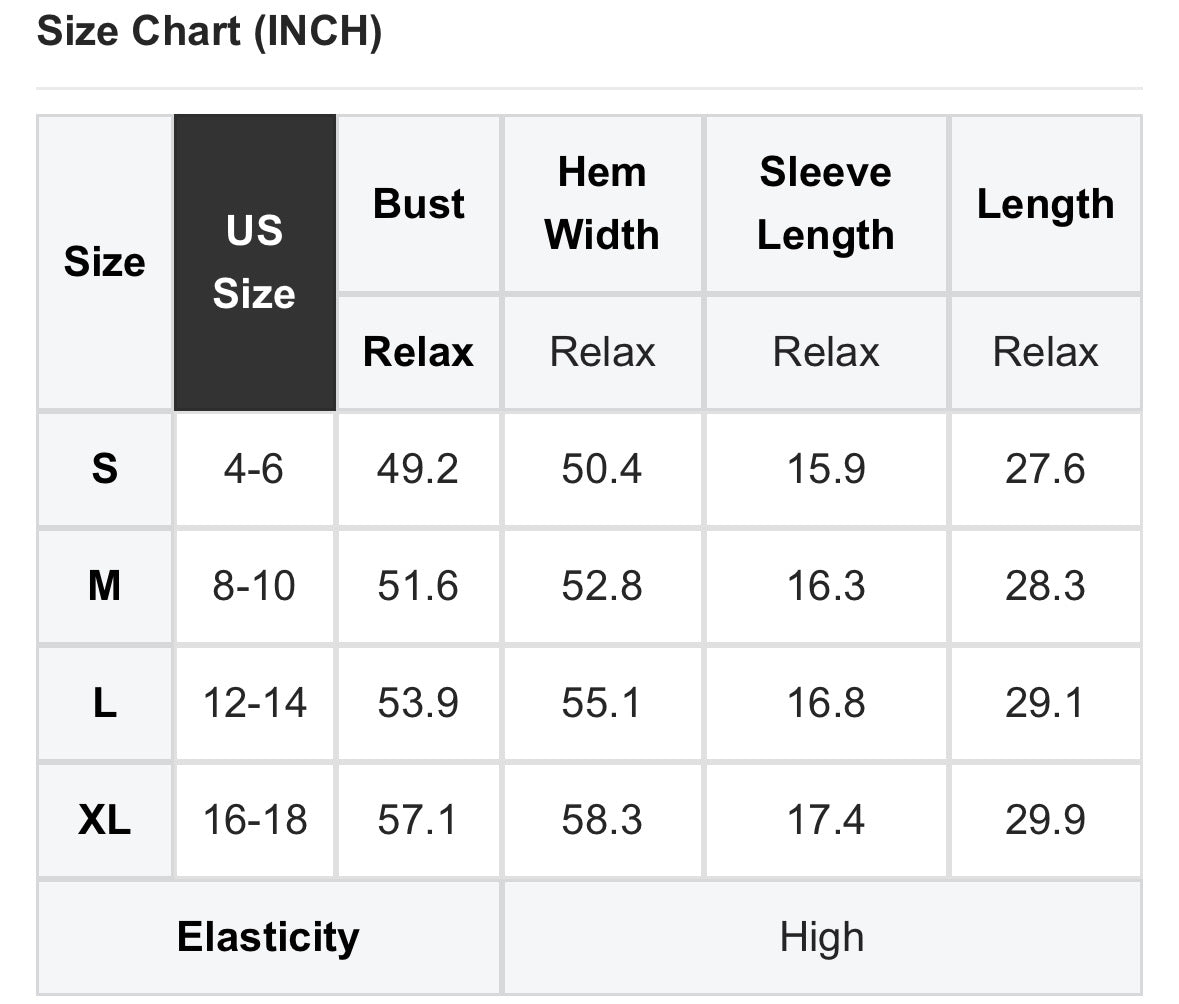
Task: Click the High elasticity value
Action: pos(823,938)
